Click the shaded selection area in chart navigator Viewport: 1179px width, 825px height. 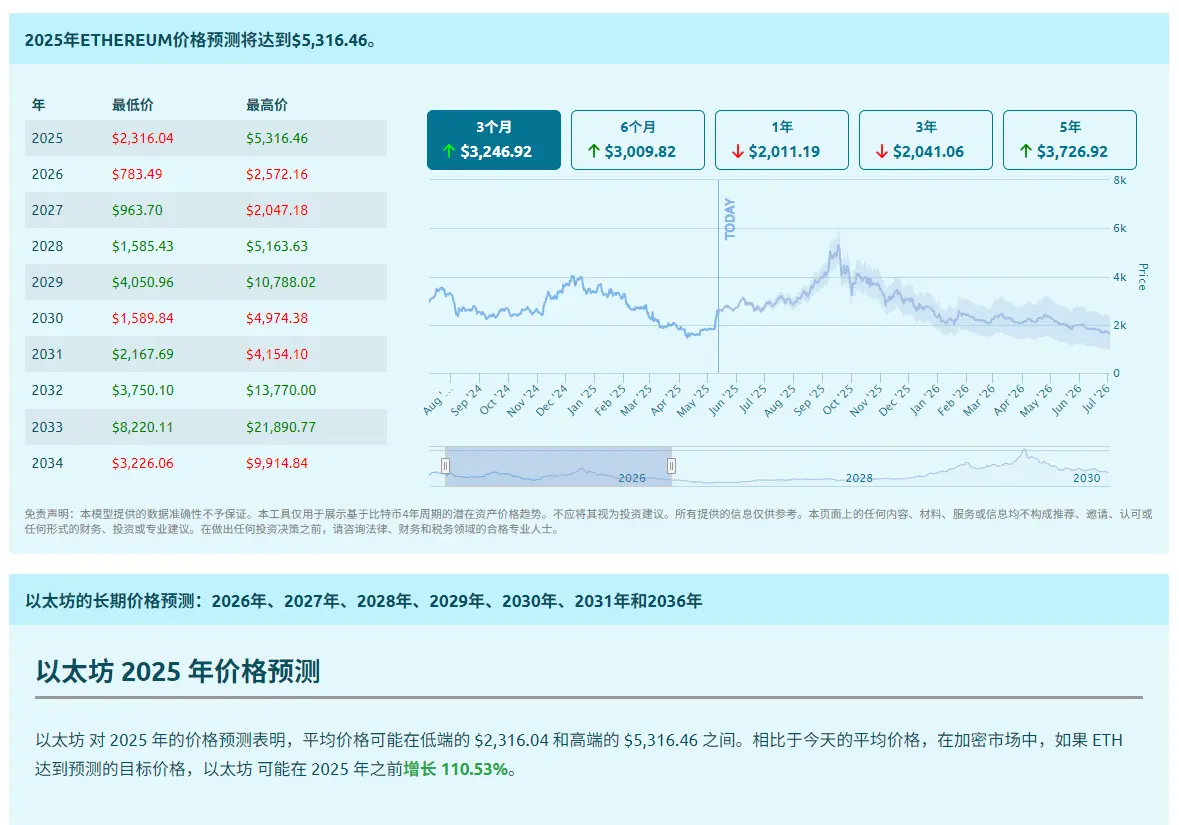click(558, 466)
